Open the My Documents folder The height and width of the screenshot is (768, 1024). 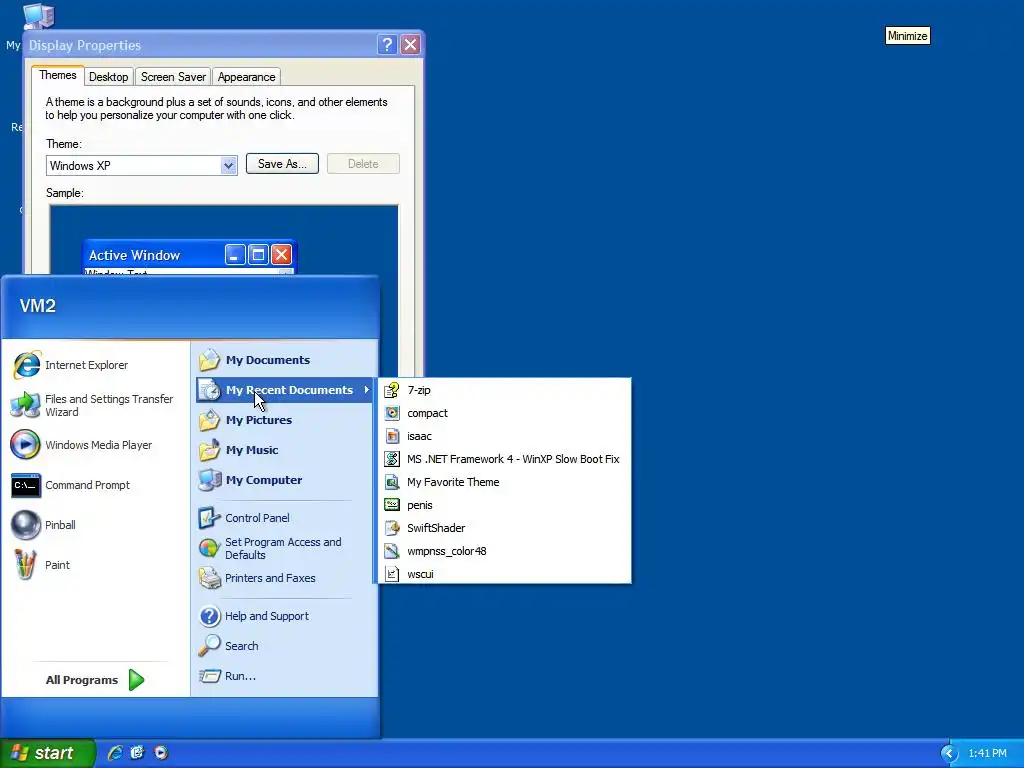point(285,360)
